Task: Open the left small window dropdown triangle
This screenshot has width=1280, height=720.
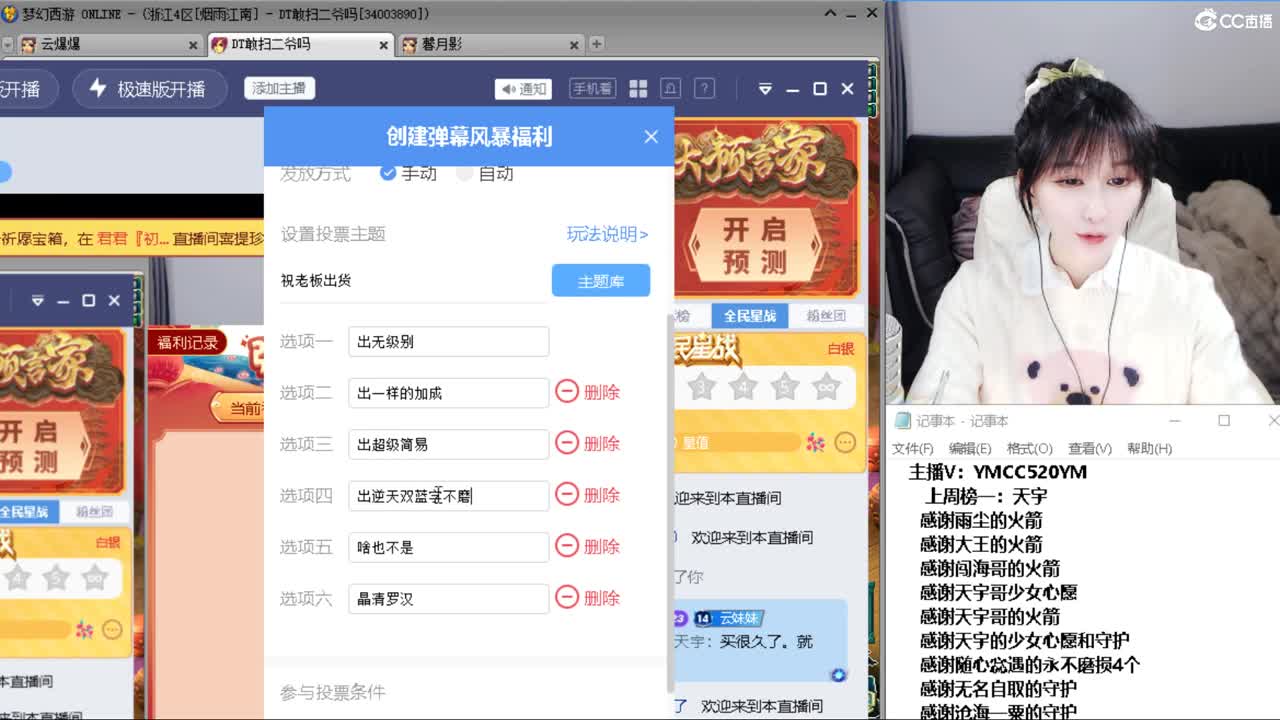Action: (38, 300)
